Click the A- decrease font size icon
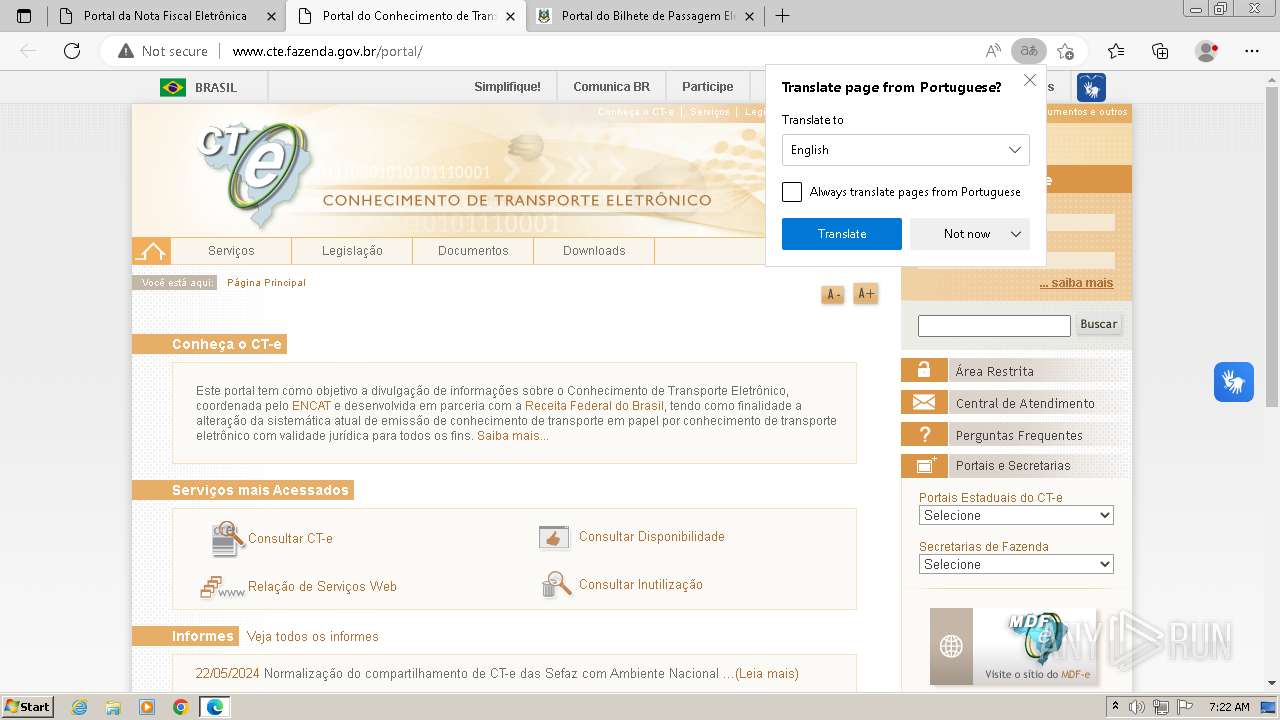 (x=832, y=294)
